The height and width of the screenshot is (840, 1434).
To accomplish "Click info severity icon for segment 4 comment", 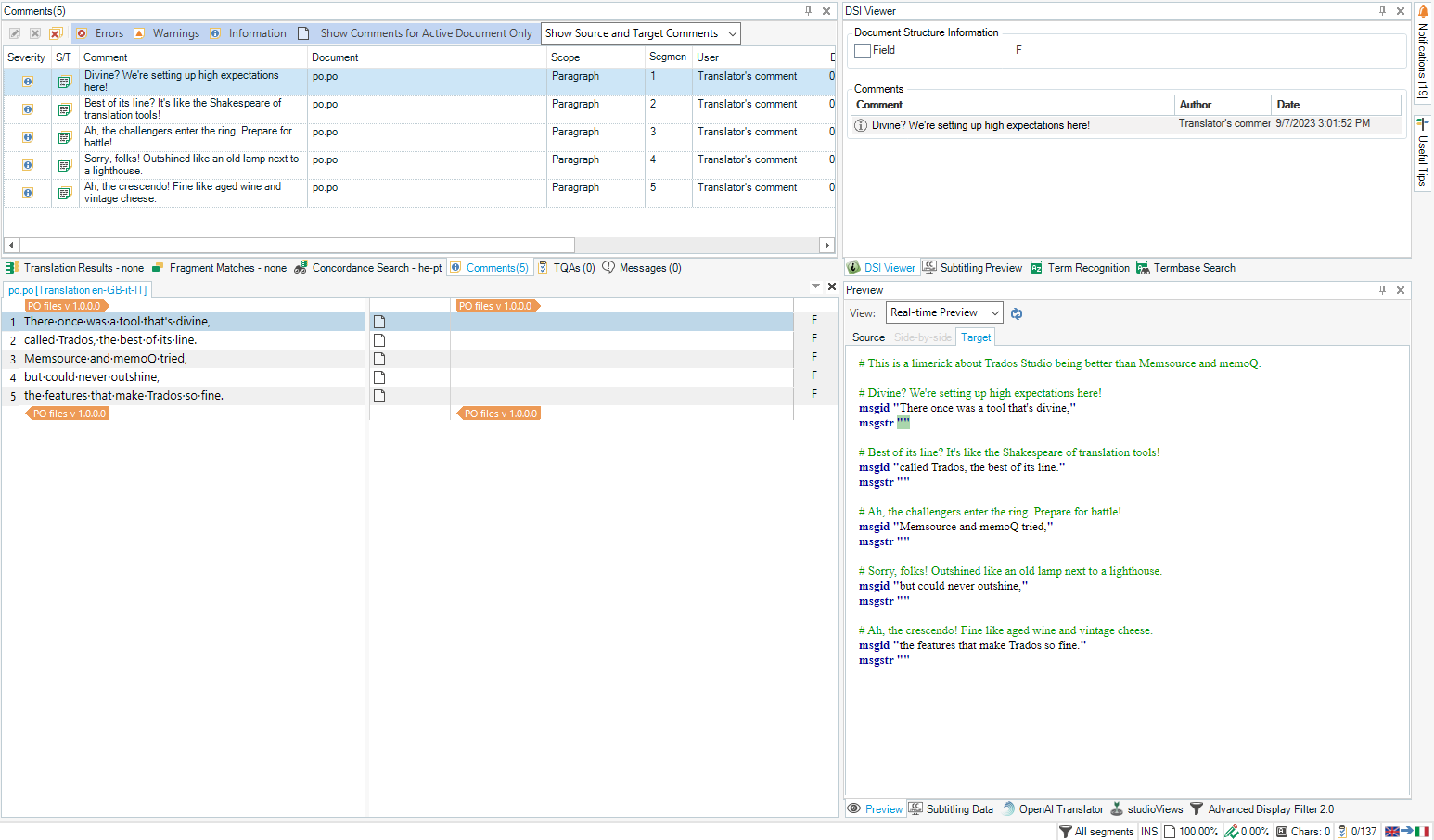I will (28, 165).
